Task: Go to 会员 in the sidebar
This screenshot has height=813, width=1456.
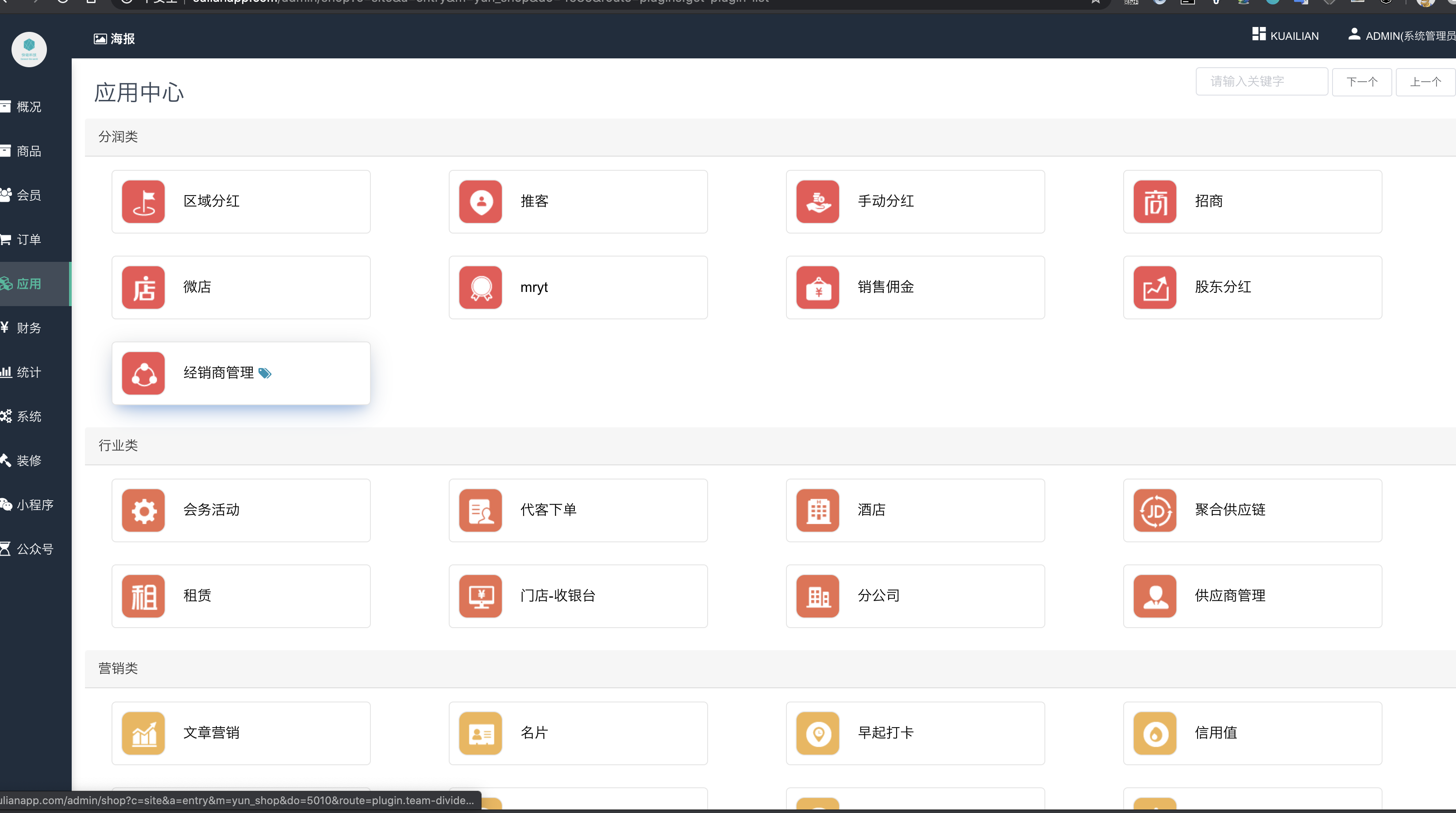Action: [x=35, y=195]
